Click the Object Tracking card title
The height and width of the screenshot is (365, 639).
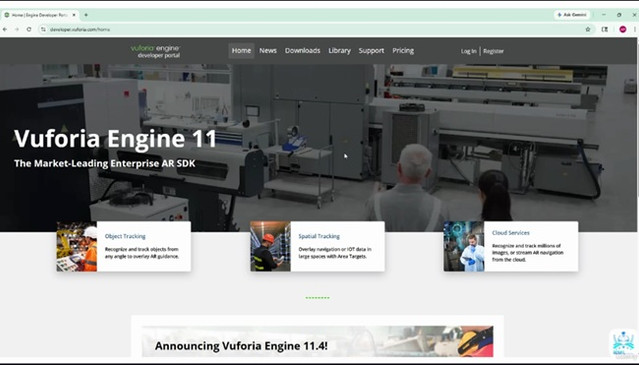tap(125, 236)
